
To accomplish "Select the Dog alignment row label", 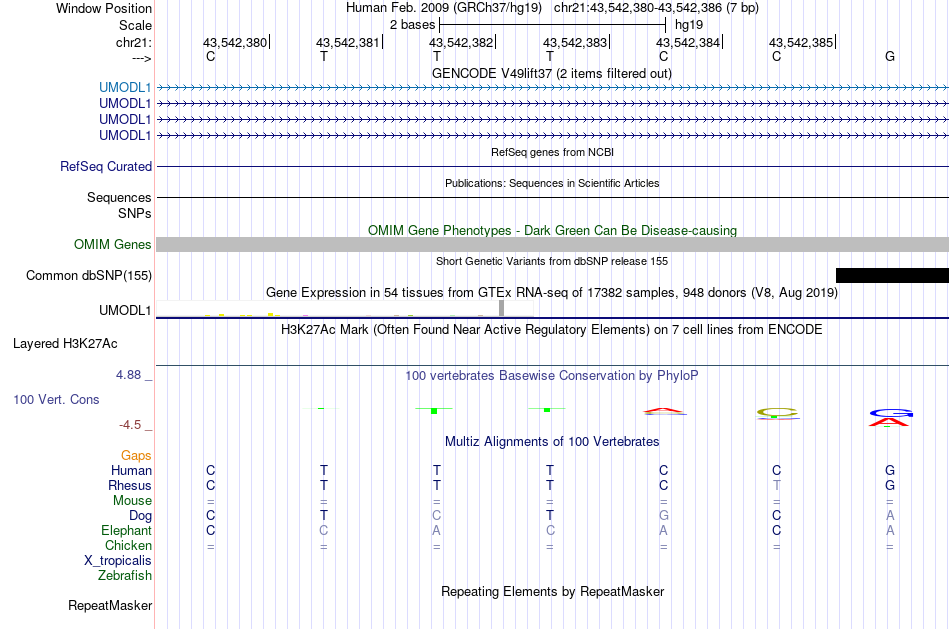I will click(140, 516).
